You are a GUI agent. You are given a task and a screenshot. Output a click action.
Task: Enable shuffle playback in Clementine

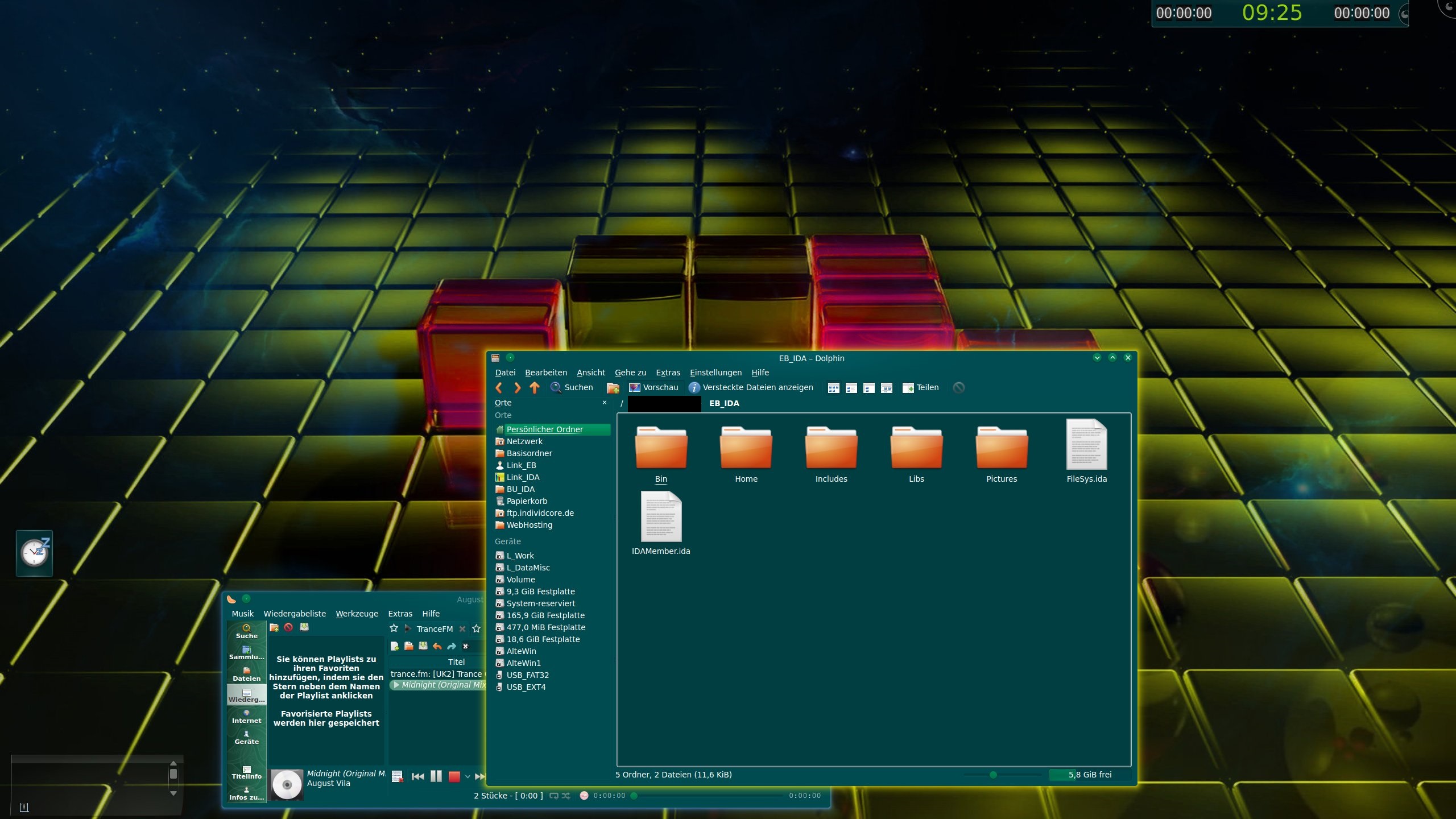[566, 796]
